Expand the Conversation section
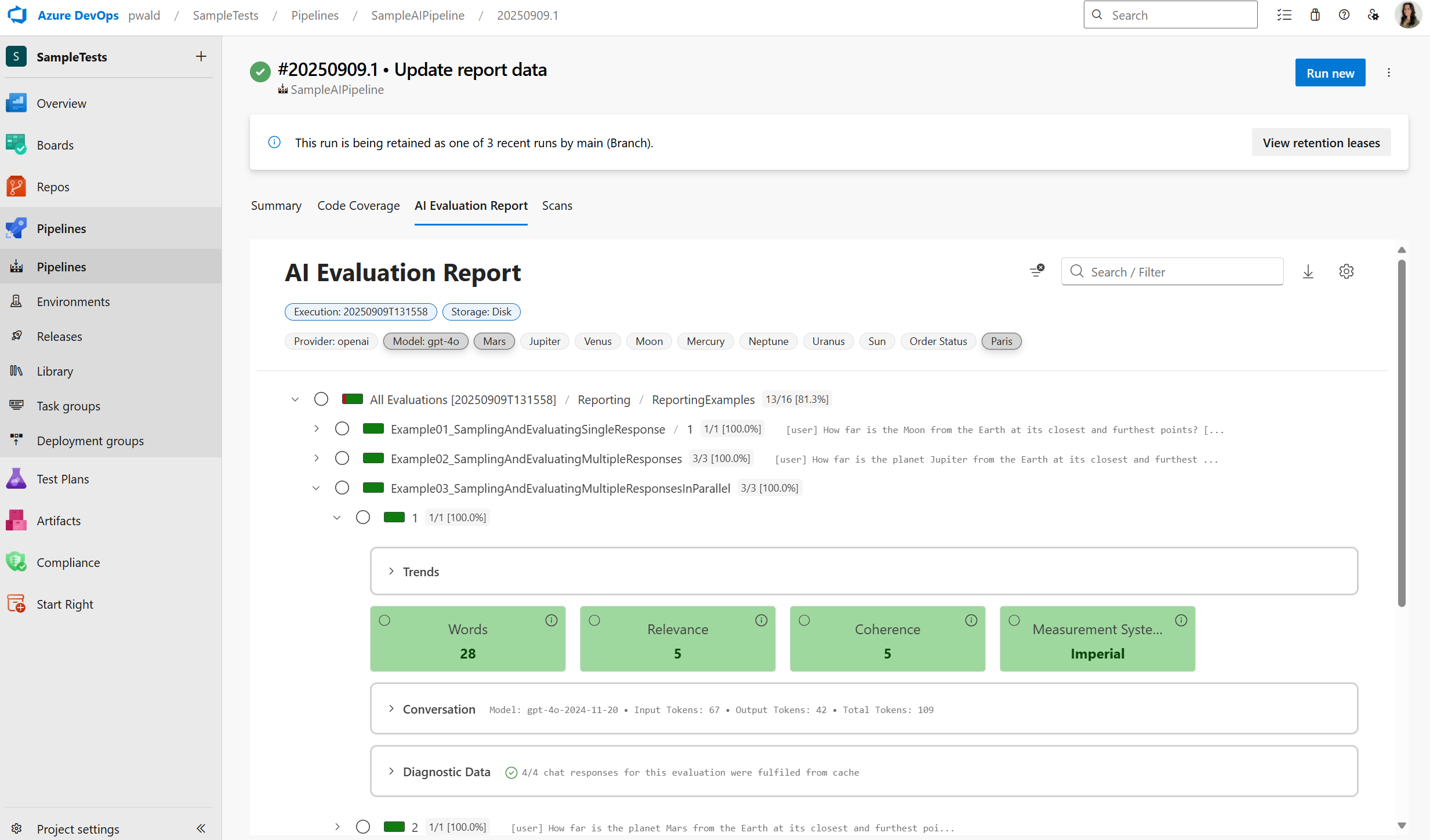This screenshot has width=1430, height=840. (391, 709)
